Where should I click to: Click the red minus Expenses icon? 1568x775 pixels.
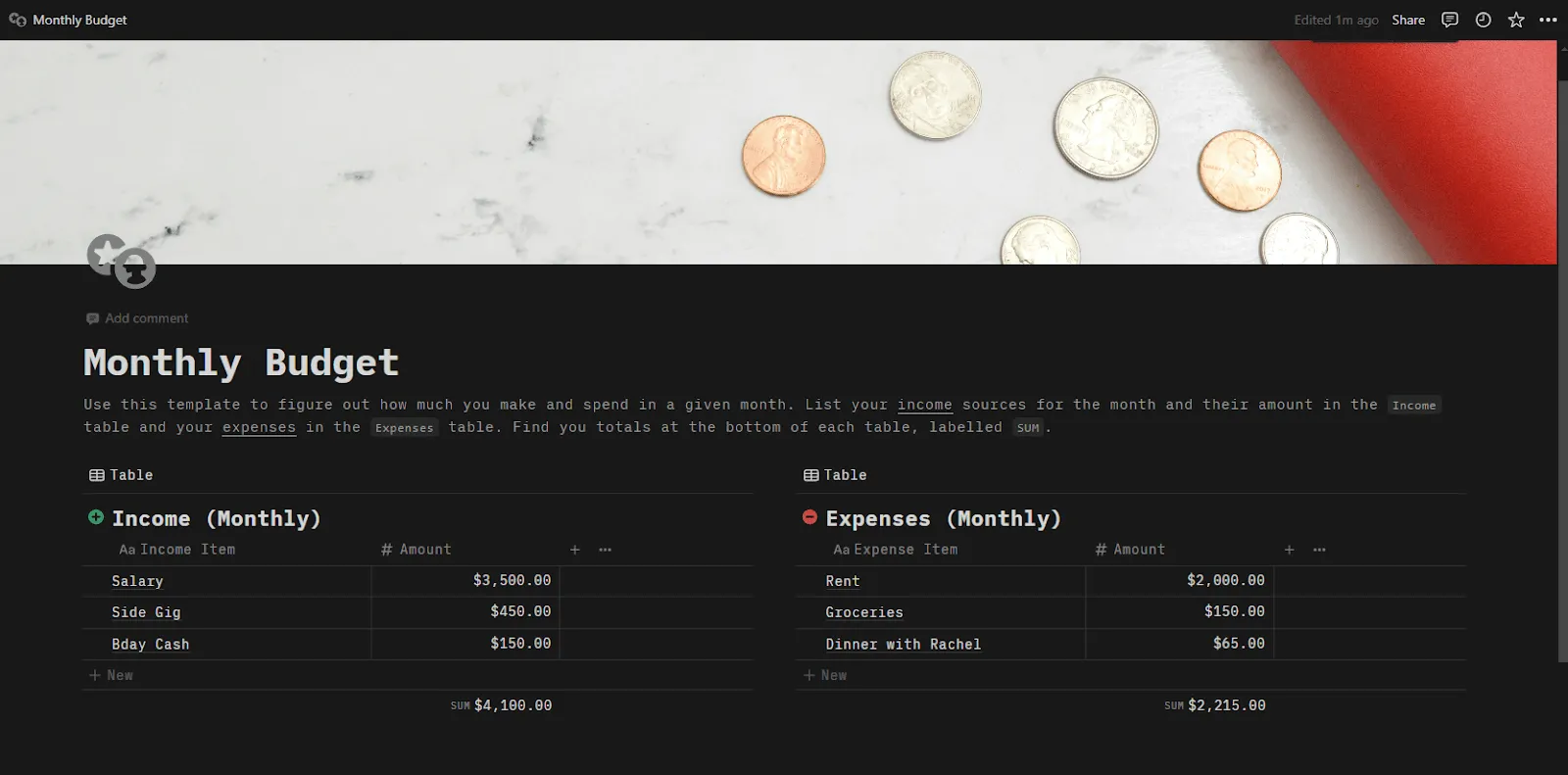(810, 517)
